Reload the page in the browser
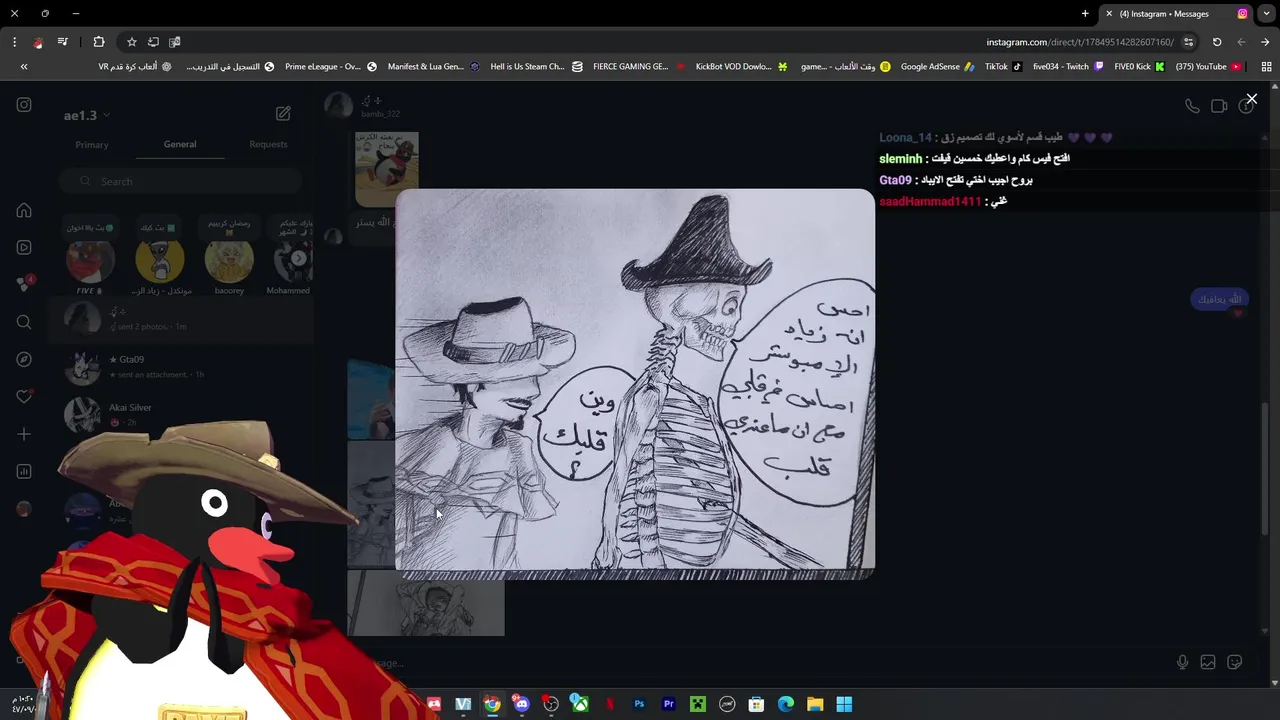 [1217, 42]
